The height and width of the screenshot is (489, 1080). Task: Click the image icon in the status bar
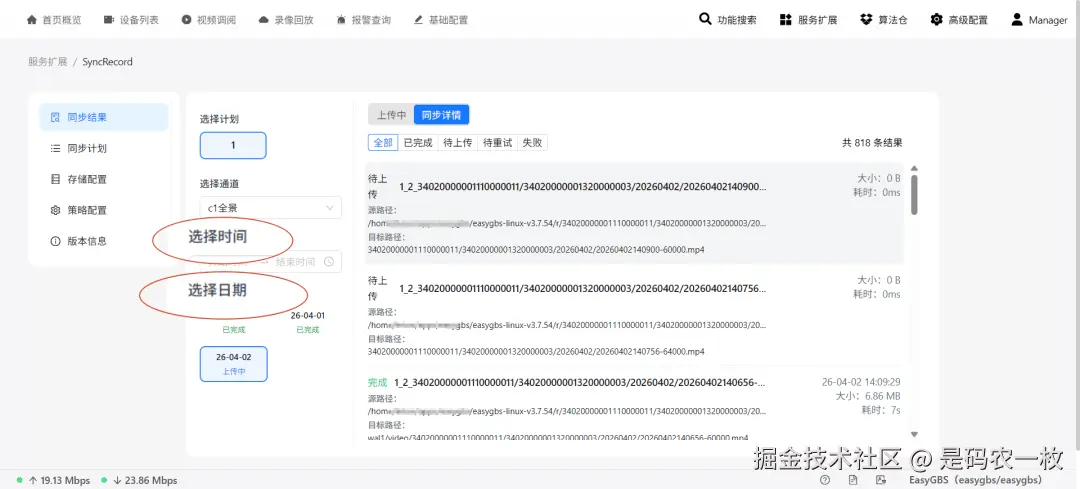click(880, 480)
